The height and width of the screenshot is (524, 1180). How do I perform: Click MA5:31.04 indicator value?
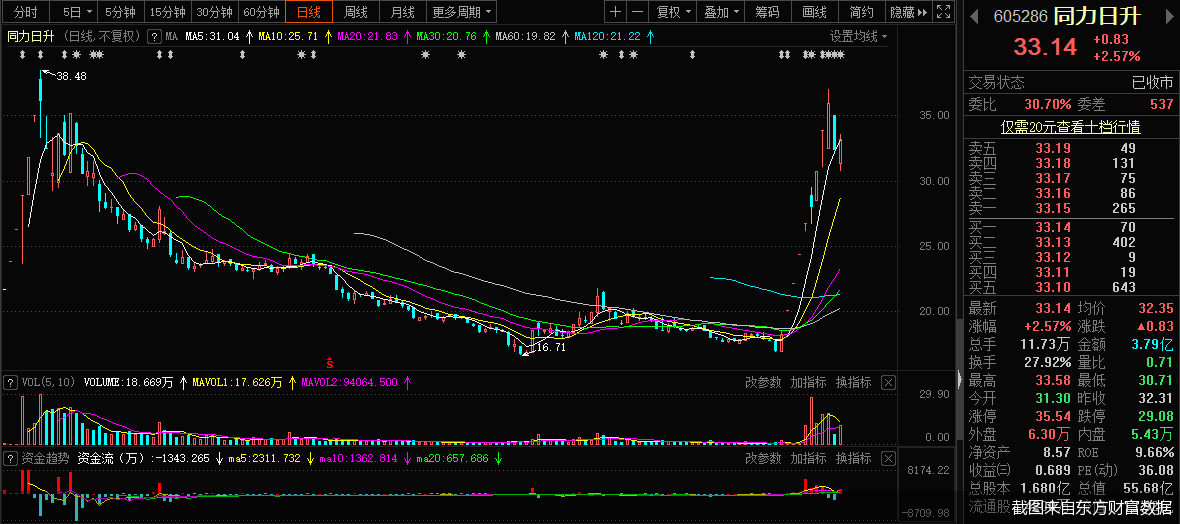tap(213, 36)
